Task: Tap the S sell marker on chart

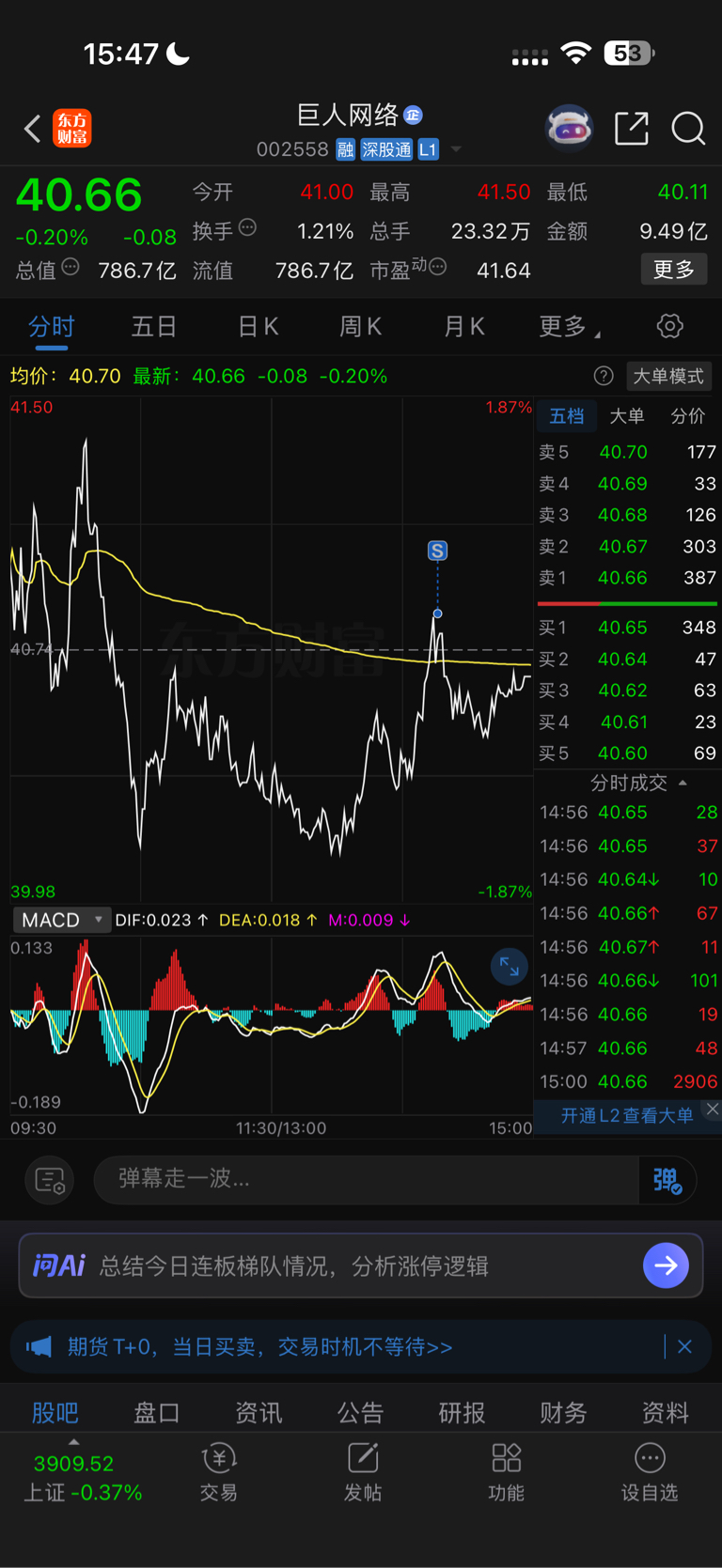Action: (437, 551)
